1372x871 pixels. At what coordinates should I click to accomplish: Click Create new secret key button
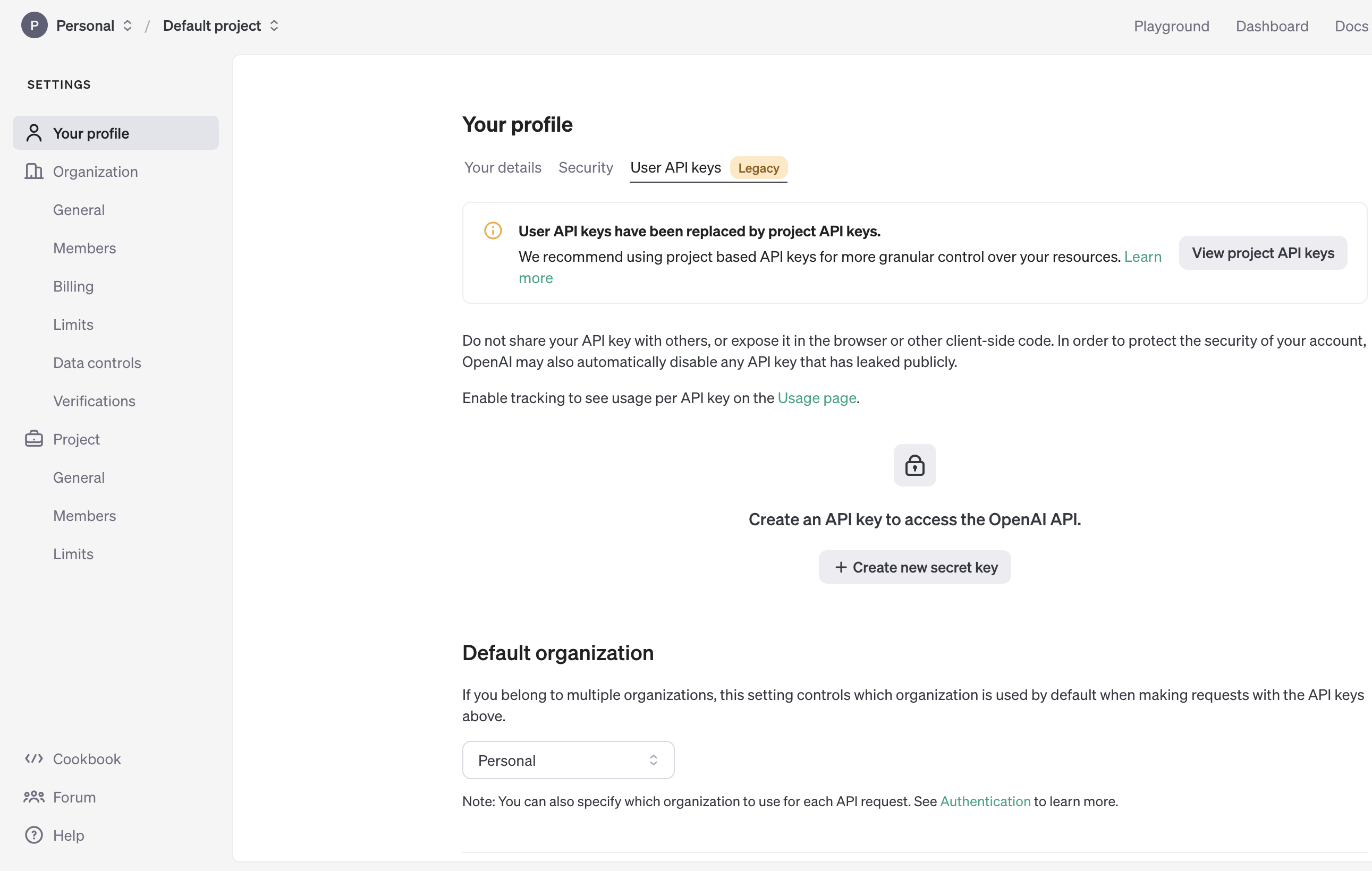click(914, 567)
